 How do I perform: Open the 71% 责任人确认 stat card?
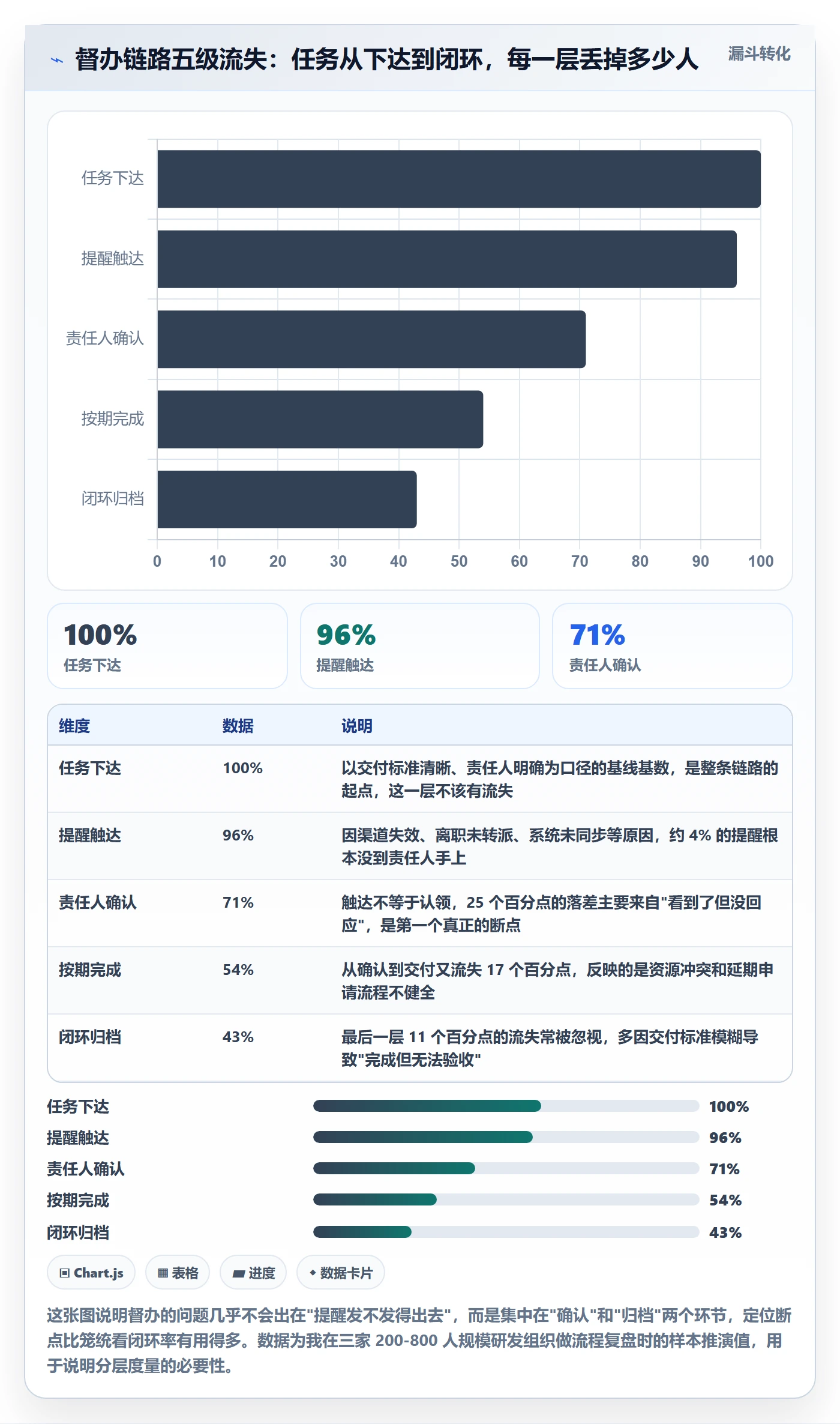click(x=673, y=646)
